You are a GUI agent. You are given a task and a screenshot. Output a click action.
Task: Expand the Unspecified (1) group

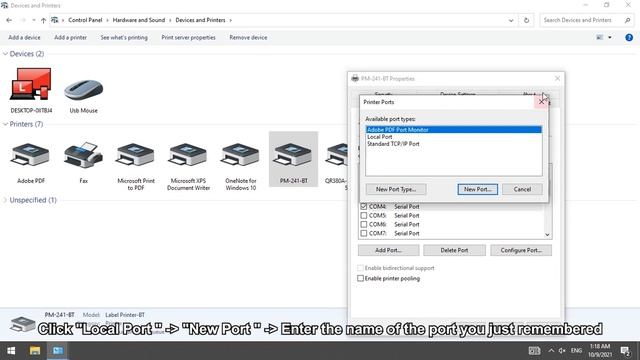[5, 200]
